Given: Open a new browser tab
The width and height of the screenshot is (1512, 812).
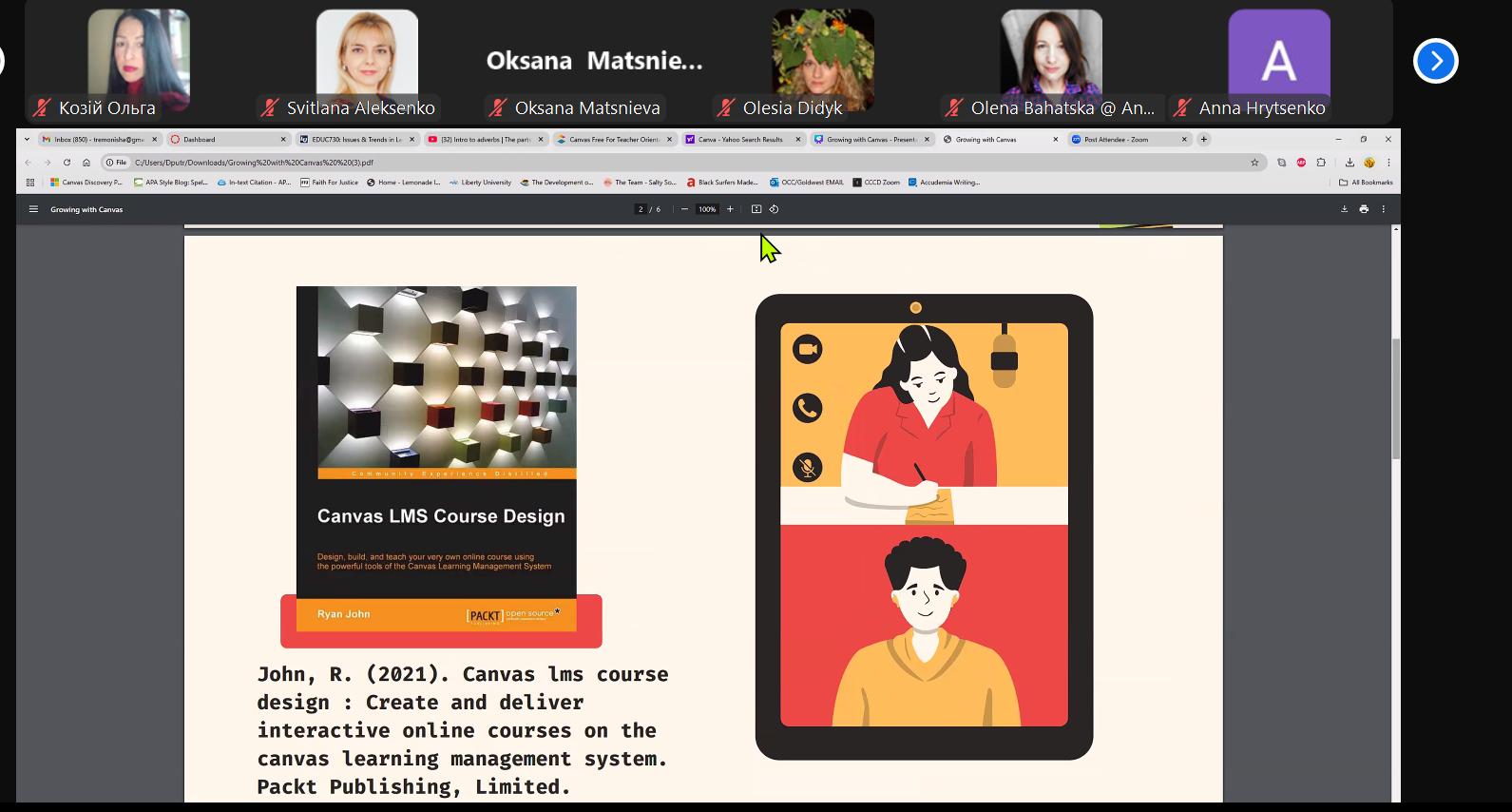Looking at the screenshot, I should [1204, 140].
